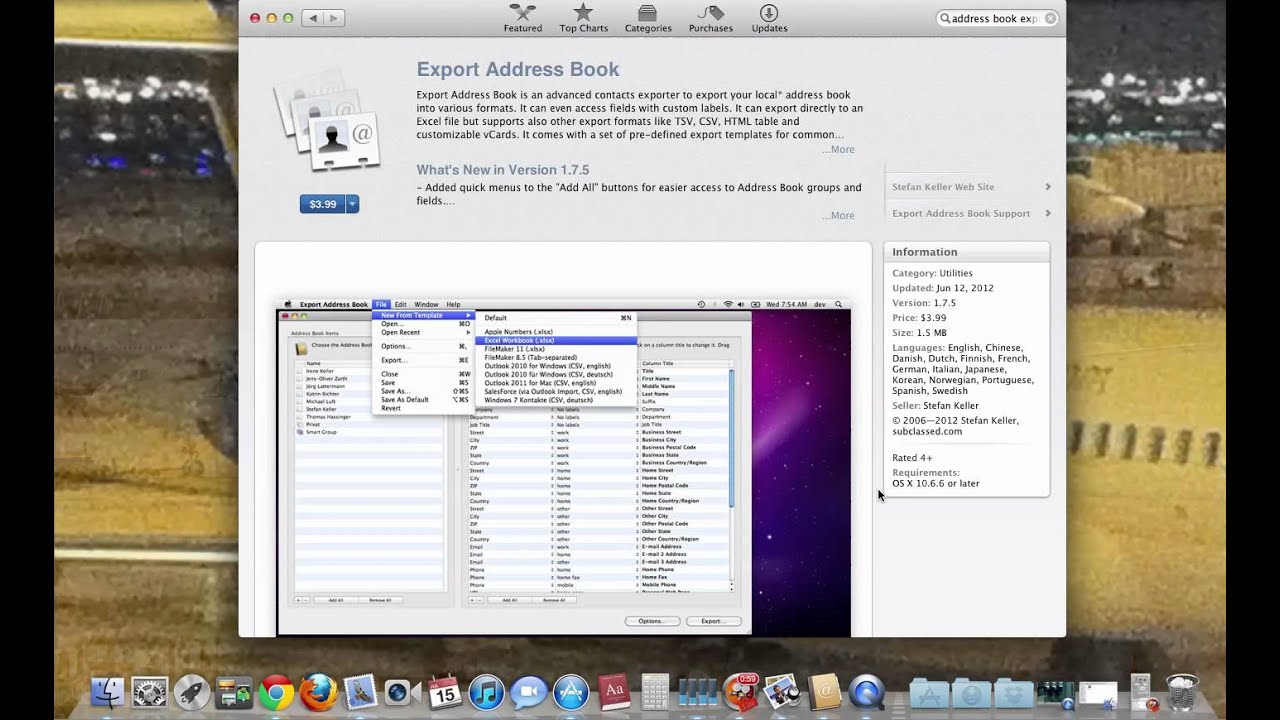Open the Calendar icon showing 15
Screen dimensions: 1280x720
click(444, 692)
